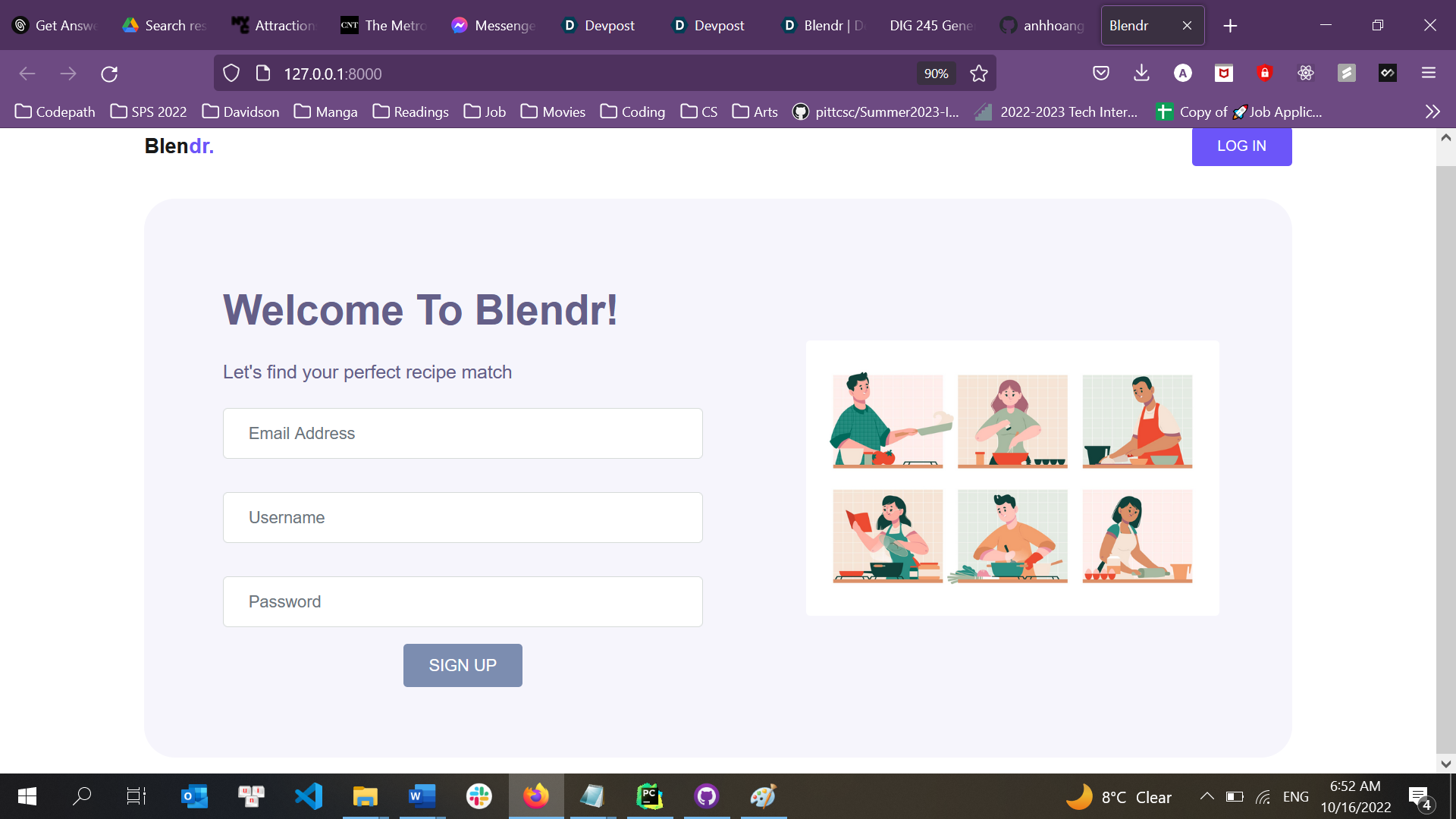Launch Visual Studio Code from taskbar

[309, 796]
